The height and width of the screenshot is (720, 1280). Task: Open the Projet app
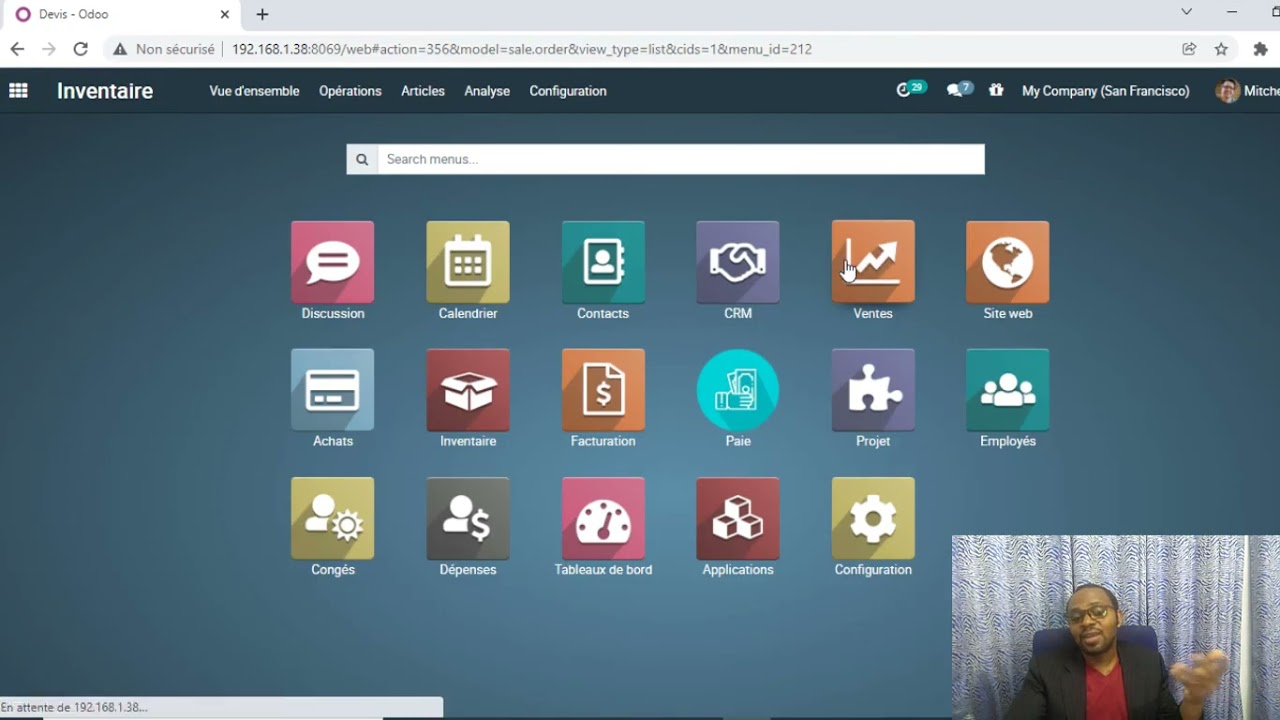coord(873,390)
